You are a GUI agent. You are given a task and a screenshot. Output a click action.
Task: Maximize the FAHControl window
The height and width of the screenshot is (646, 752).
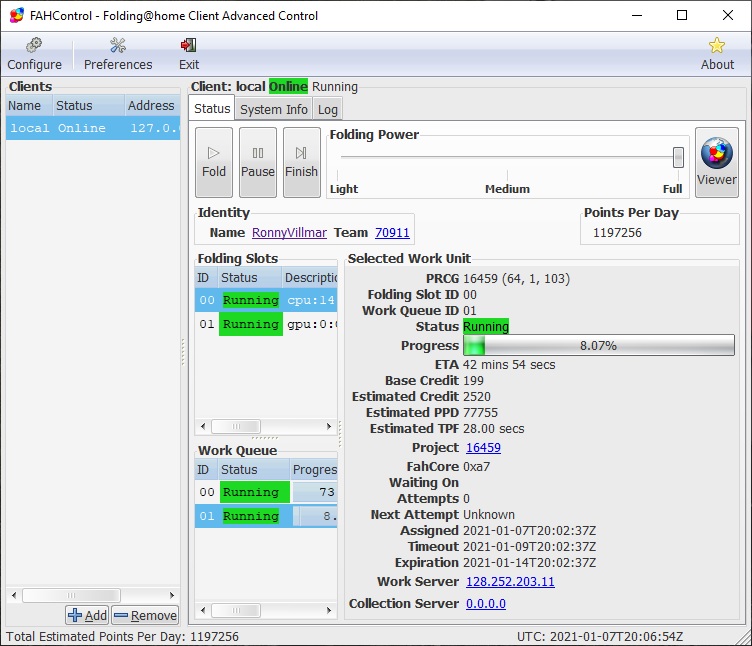coord(682,15)
